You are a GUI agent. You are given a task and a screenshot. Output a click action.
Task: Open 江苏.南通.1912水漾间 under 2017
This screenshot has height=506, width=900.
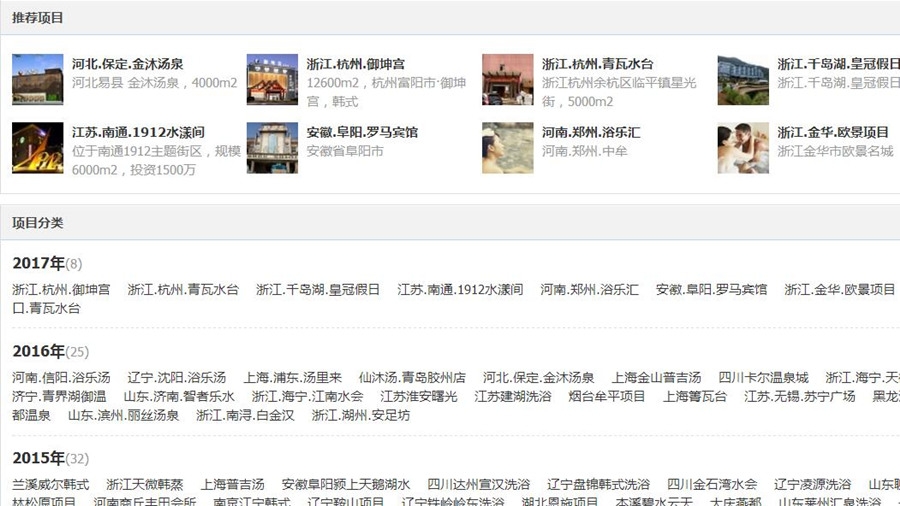tap(460, 289)
